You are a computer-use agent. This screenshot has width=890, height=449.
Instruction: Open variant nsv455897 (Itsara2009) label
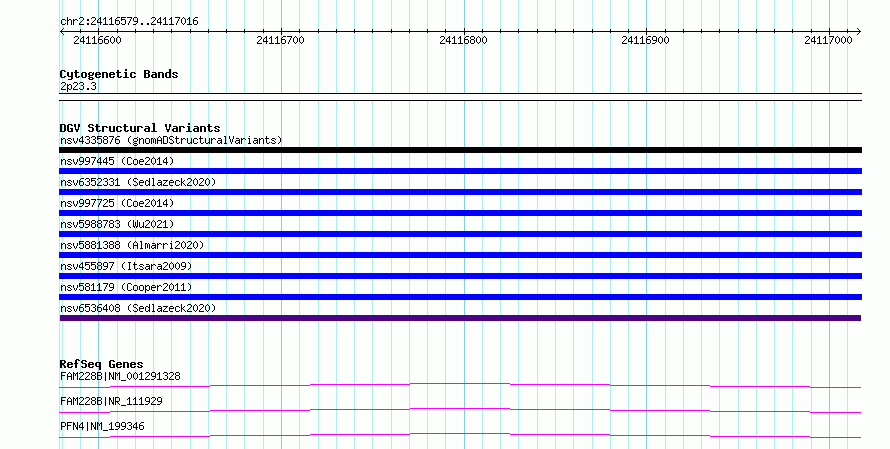tap(126, 266)
